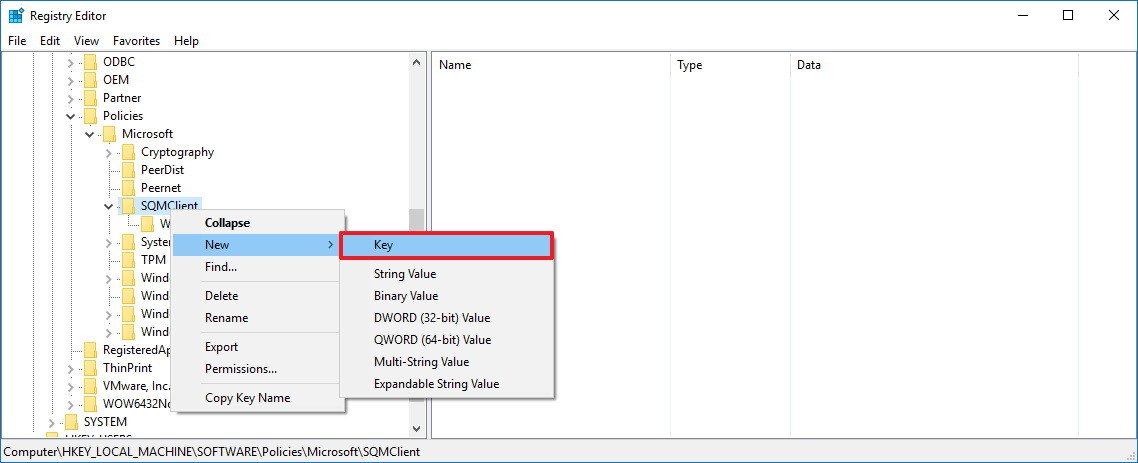
Task: Collapse the Microsoft key
Action: [x=89, y=134]
